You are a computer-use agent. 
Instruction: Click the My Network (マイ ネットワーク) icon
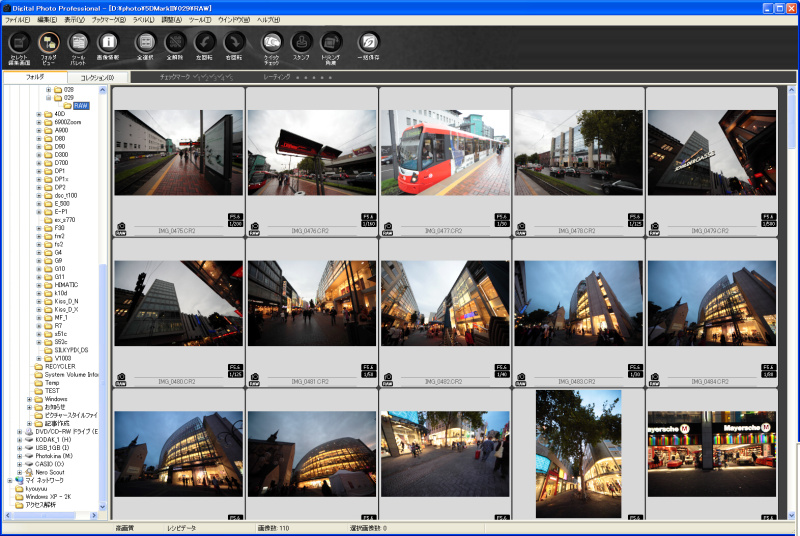19,481
